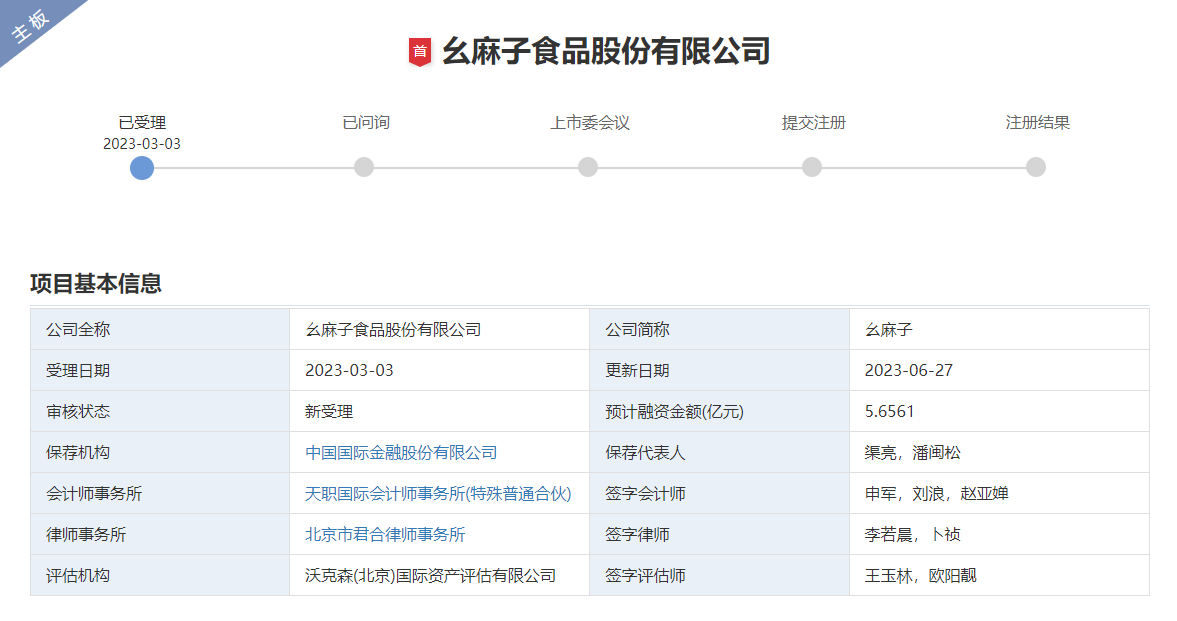
Task: Click the 审核状态 label cell
Action: coord(160,411)
